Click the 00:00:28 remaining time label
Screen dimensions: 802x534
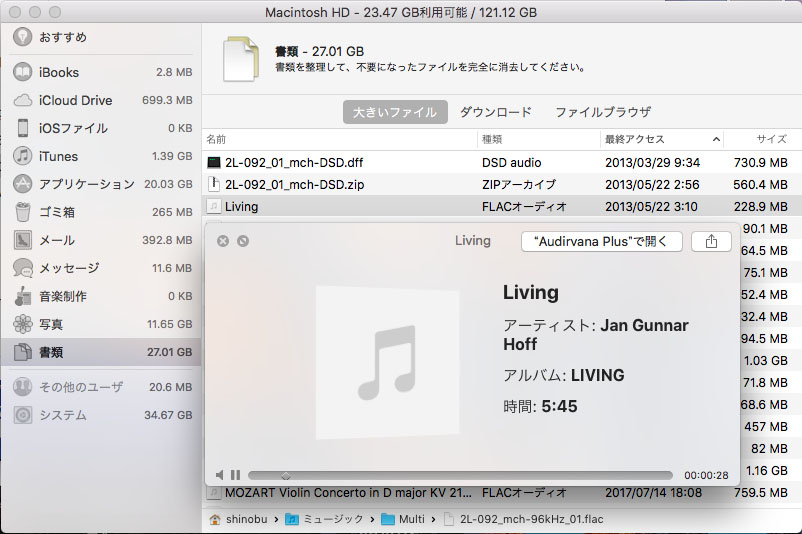point(706,475)
